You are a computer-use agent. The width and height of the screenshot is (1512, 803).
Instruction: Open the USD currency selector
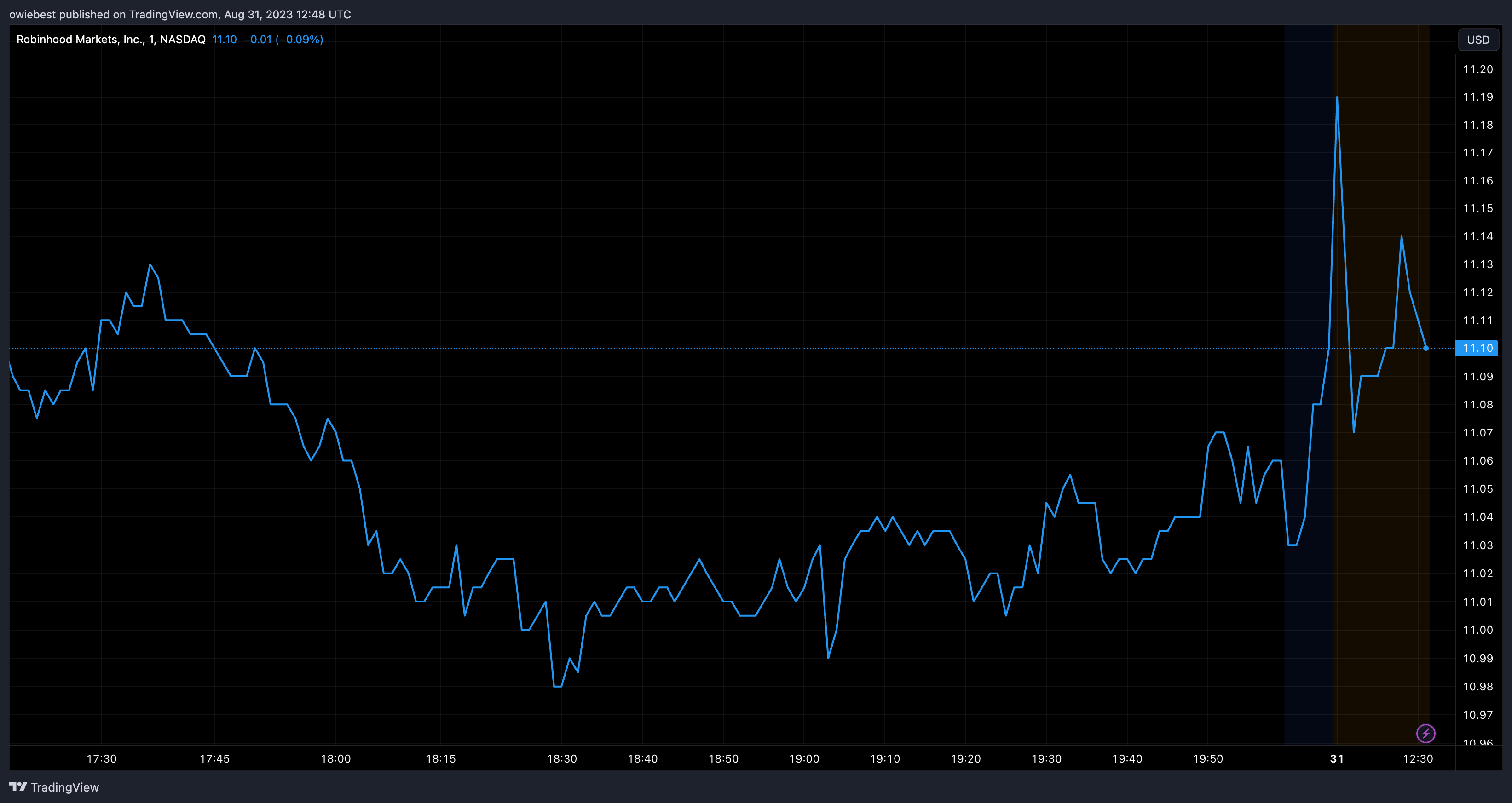click(x=1478, y=40)
